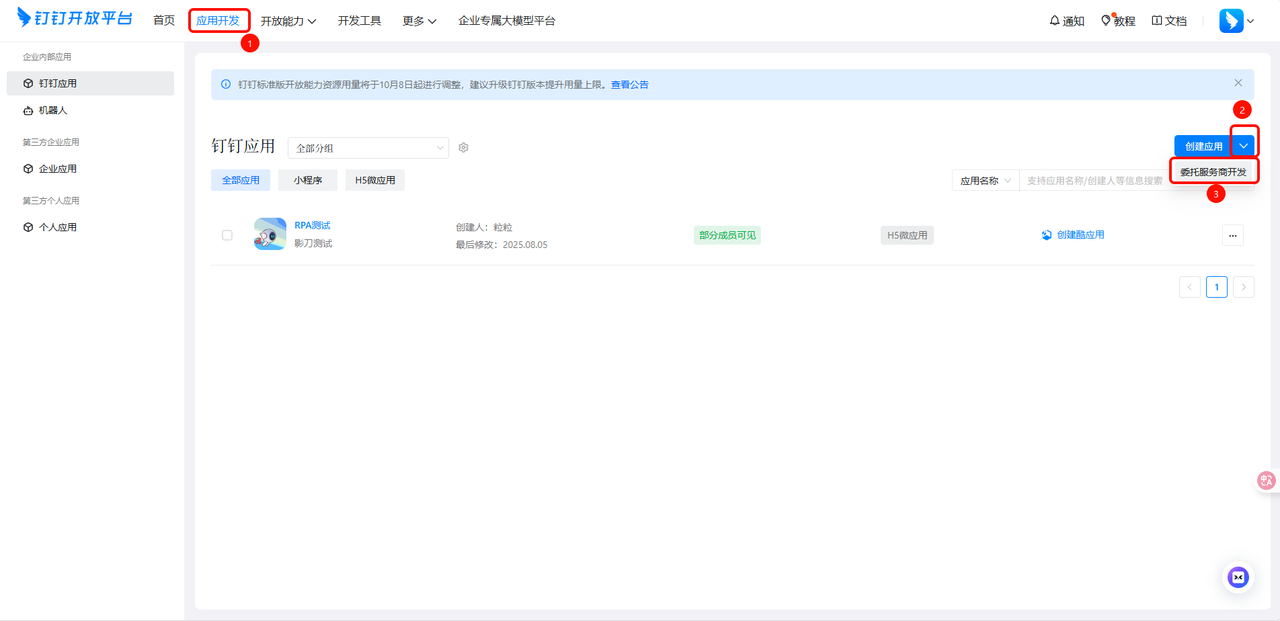Open the 应用名称 search filter dropdown

[983, 179]
